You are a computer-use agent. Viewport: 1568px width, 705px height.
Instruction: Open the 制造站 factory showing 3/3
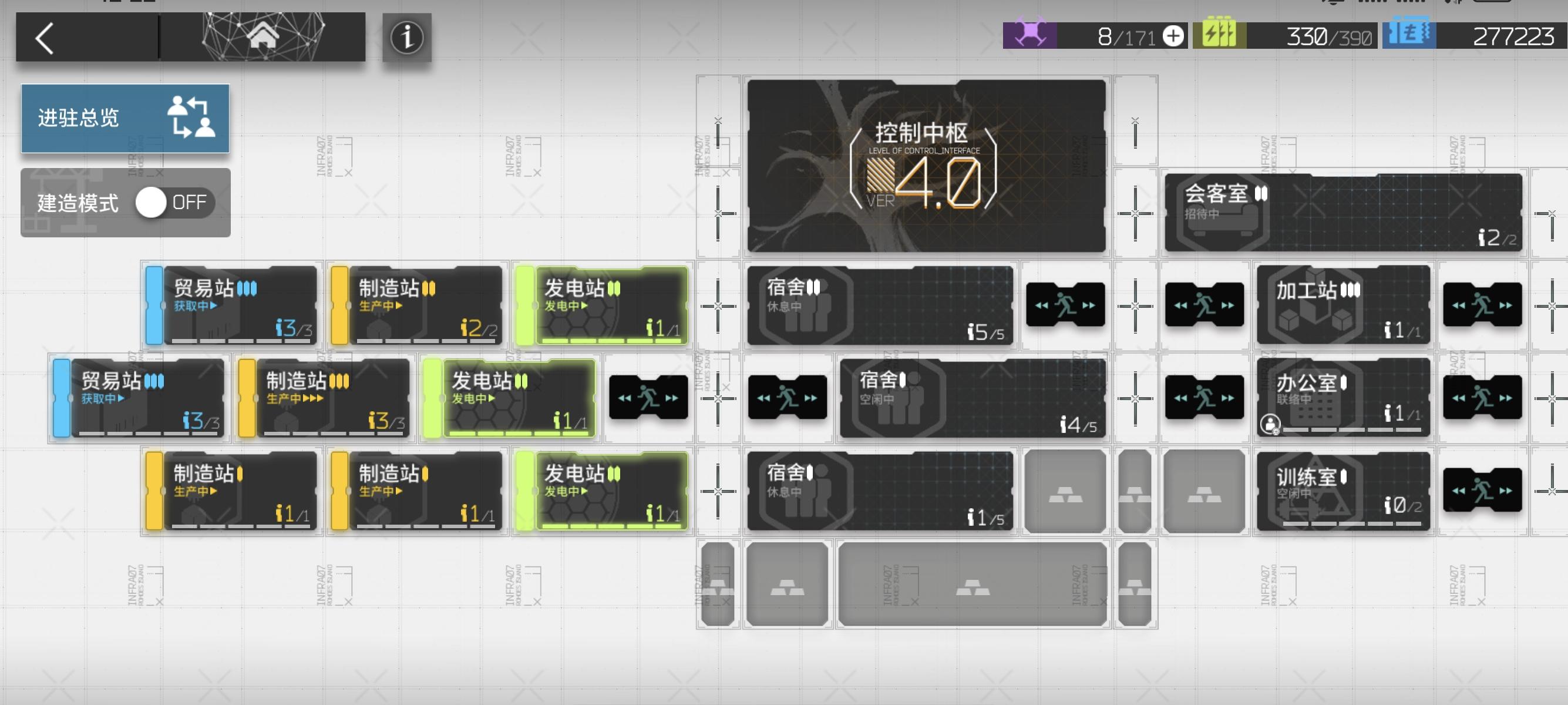click(324, 398)
